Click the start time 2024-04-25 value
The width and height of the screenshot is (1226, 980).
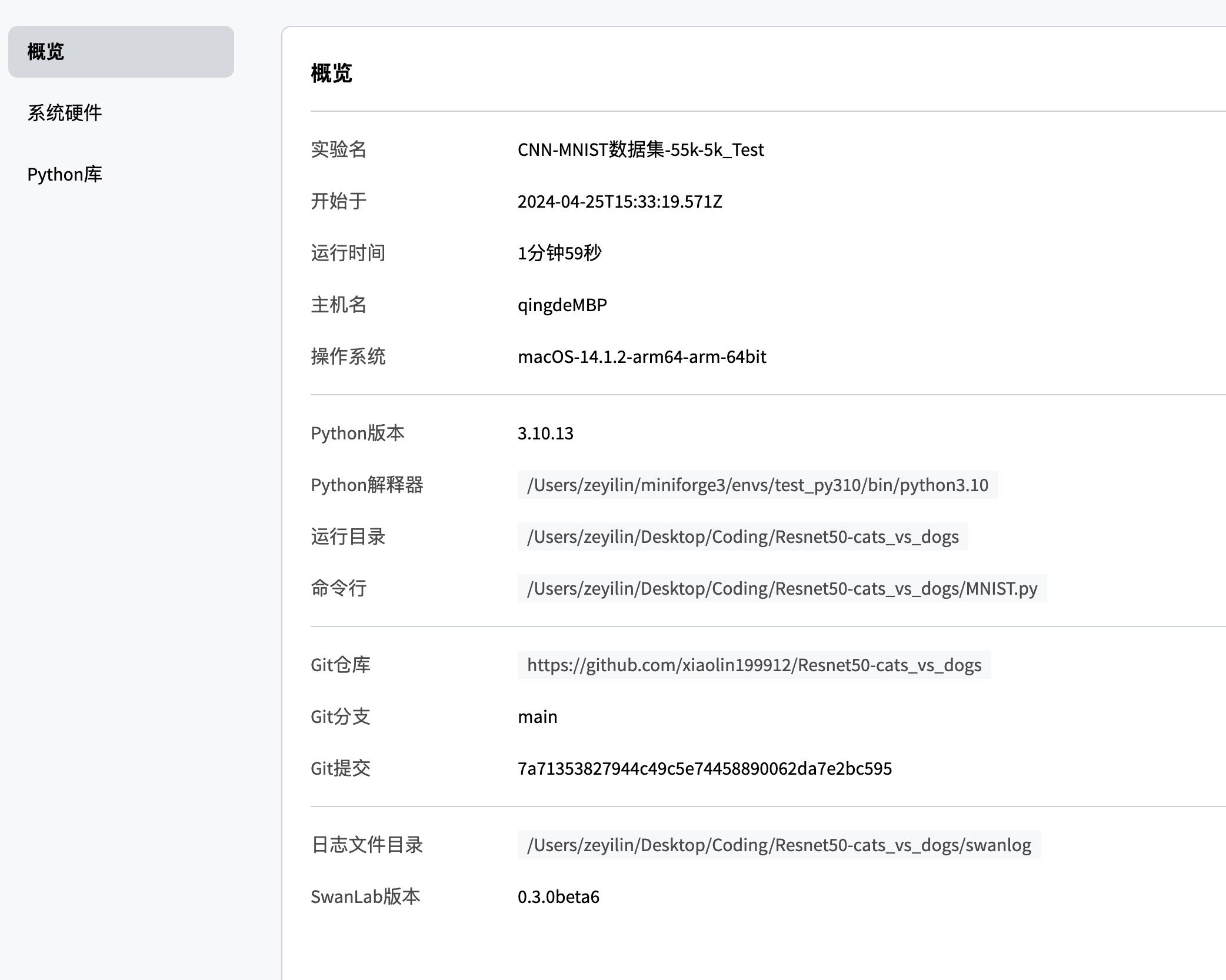pyautogui.click(x=619, y=202)
